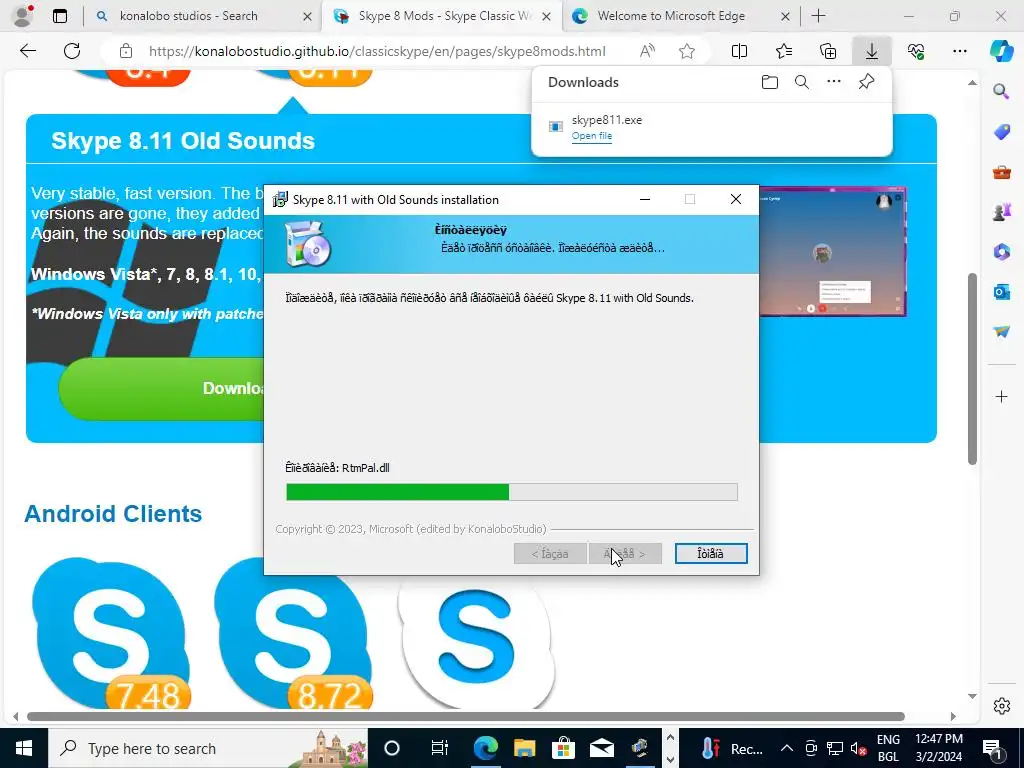Click the Skype 8.72 Android client icon
Image resolution: width=1024 pixels, height=768 pixels.
point(293,633)
